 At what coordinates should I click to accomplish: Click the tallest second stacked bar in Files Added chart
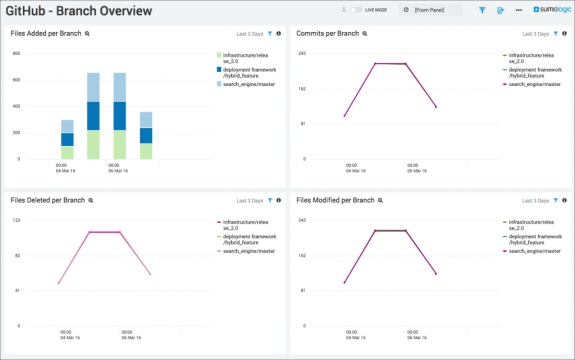point(93,116)
